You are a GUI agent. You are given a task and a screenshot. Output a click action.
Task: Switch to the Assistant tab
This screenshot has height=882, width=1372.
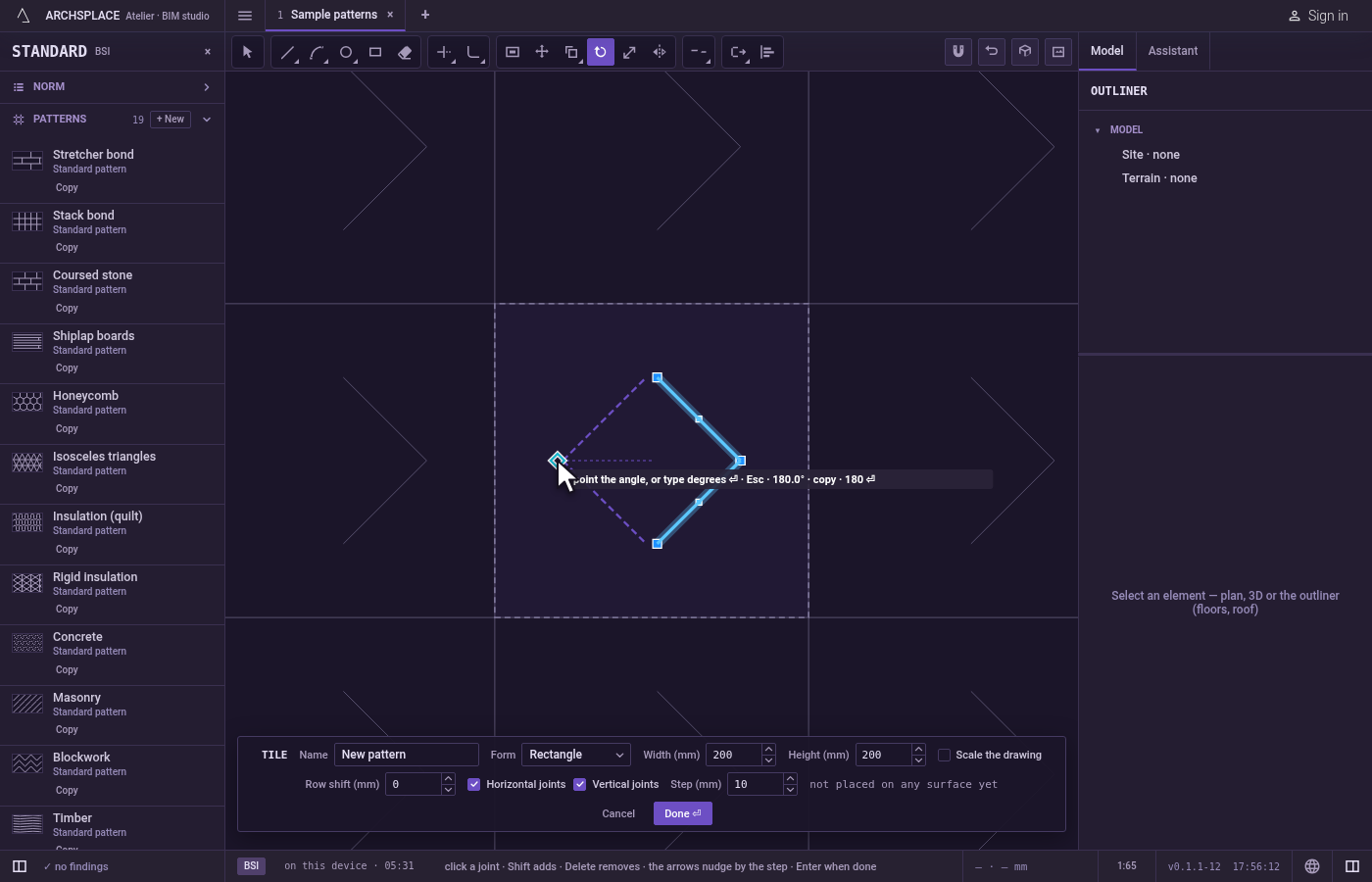(1173, 51)
